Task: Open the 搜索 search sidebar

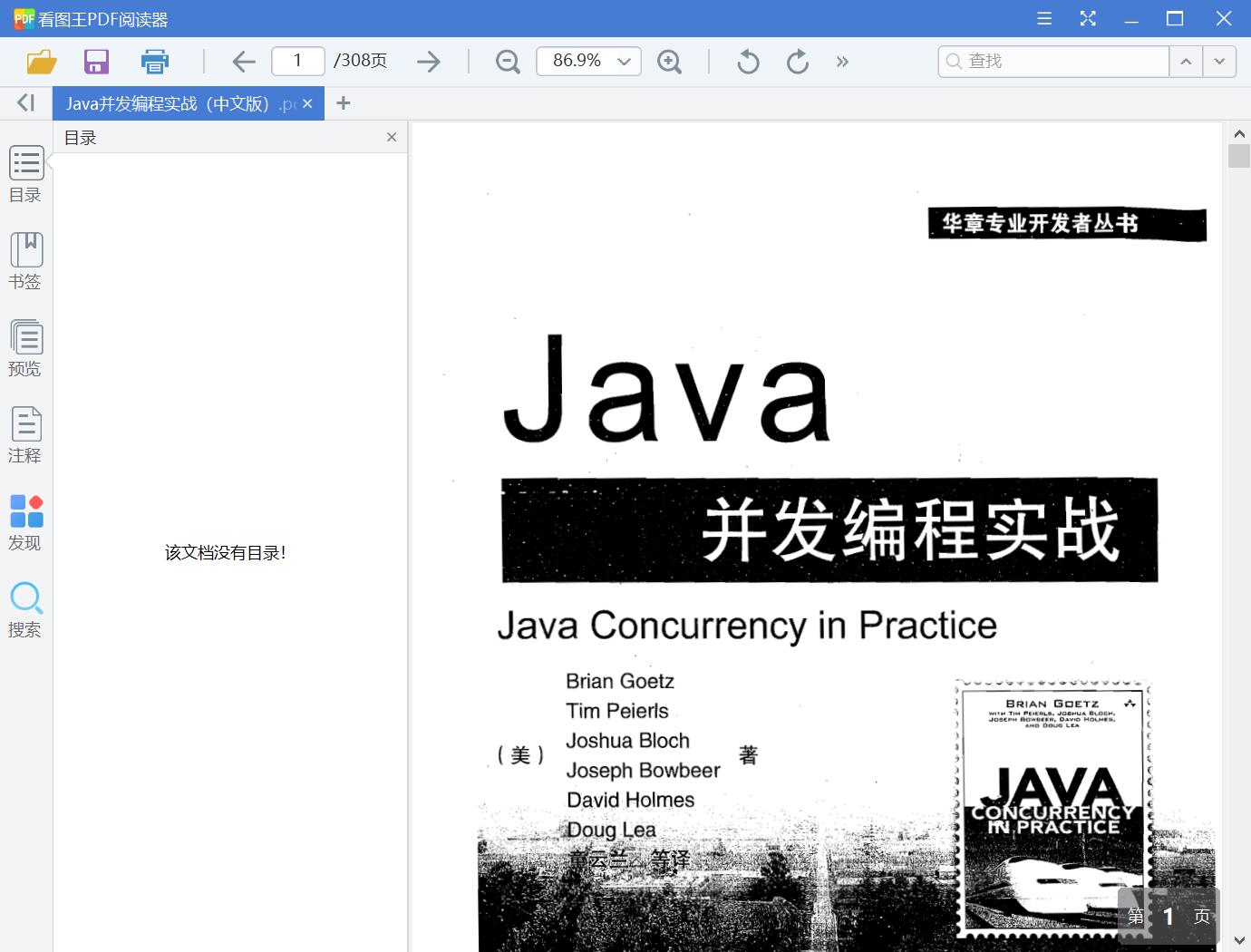Action: pos(25,609)
